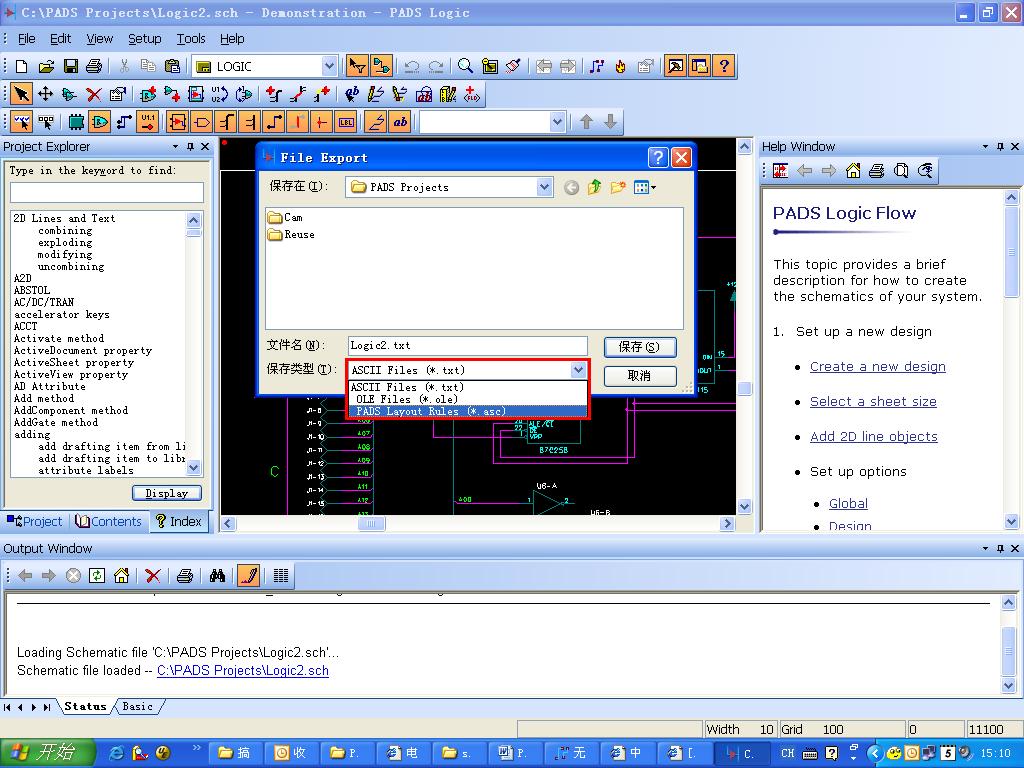Image resolution: width=1024 pixels, height=768 pixels.
Task: Switch to the Project tab
Action: click(x=34, y=521)
